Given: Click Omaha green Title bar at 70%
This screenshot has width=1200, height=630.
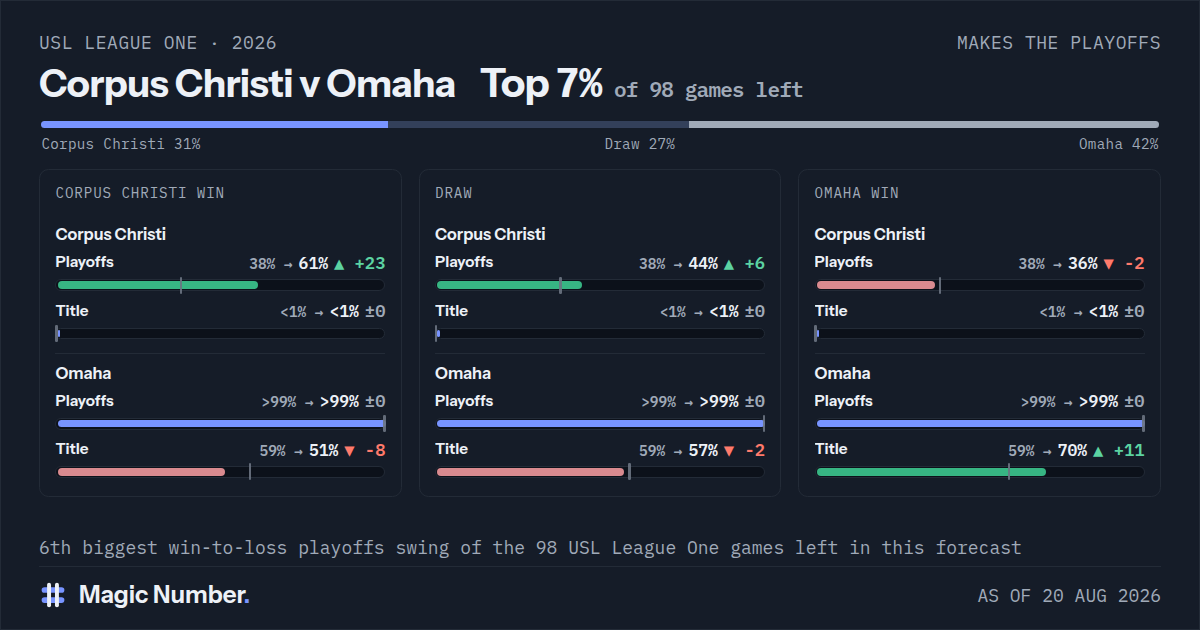Looking at the screenshot, I should (x=931, y=472).
